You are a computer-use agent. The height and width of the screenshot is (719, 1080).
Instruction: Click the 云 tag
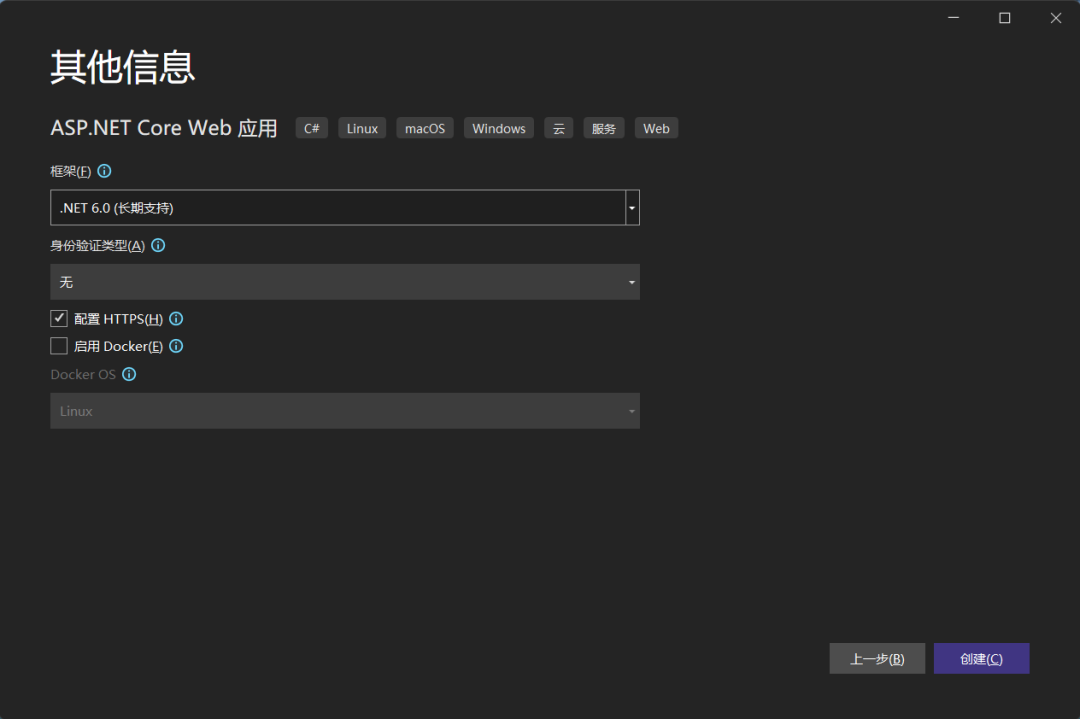[x=559, y=128]
